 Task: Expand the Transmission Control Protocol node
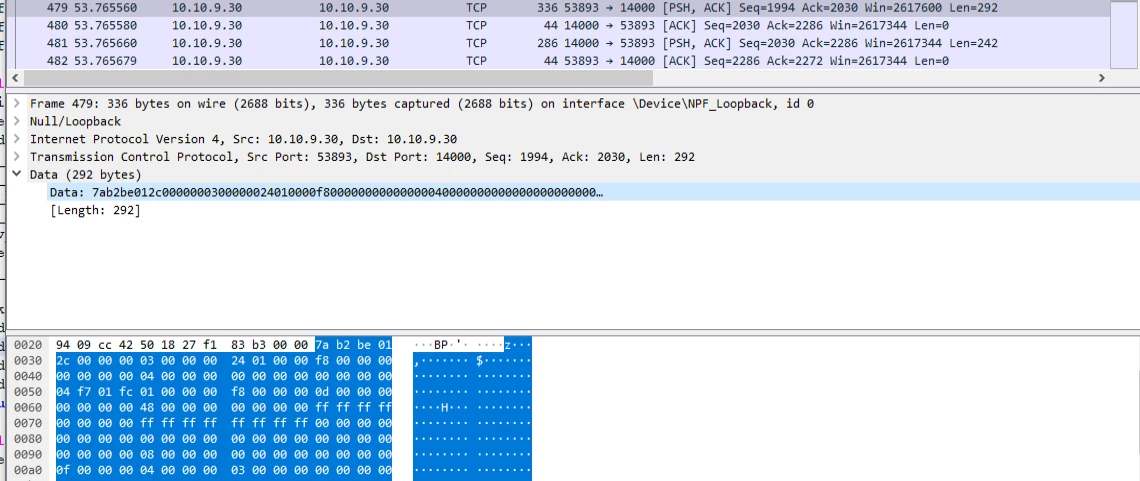(x=17, y=157)
